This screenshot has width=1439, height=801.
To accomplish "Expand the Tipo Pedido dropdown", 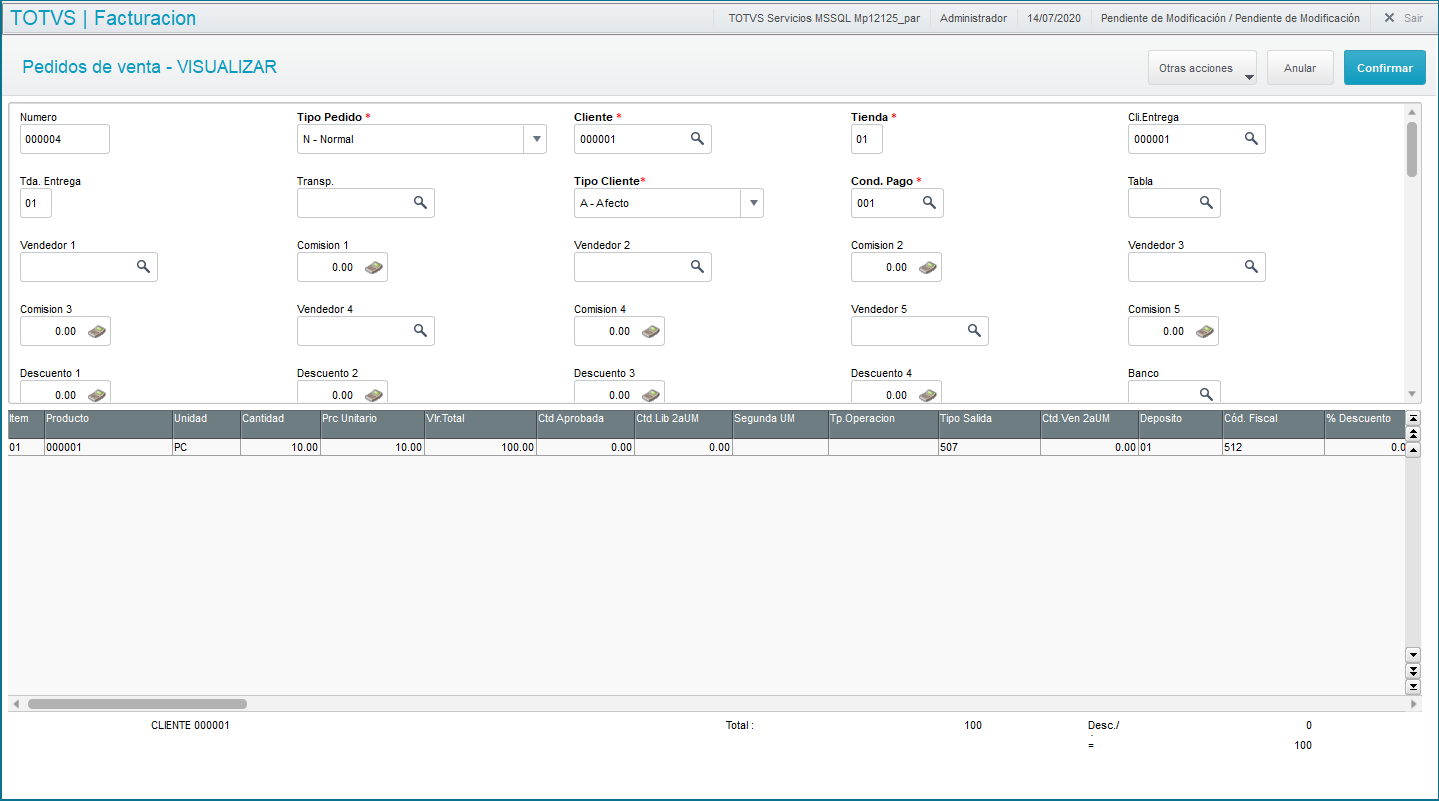I will (536, 139).
